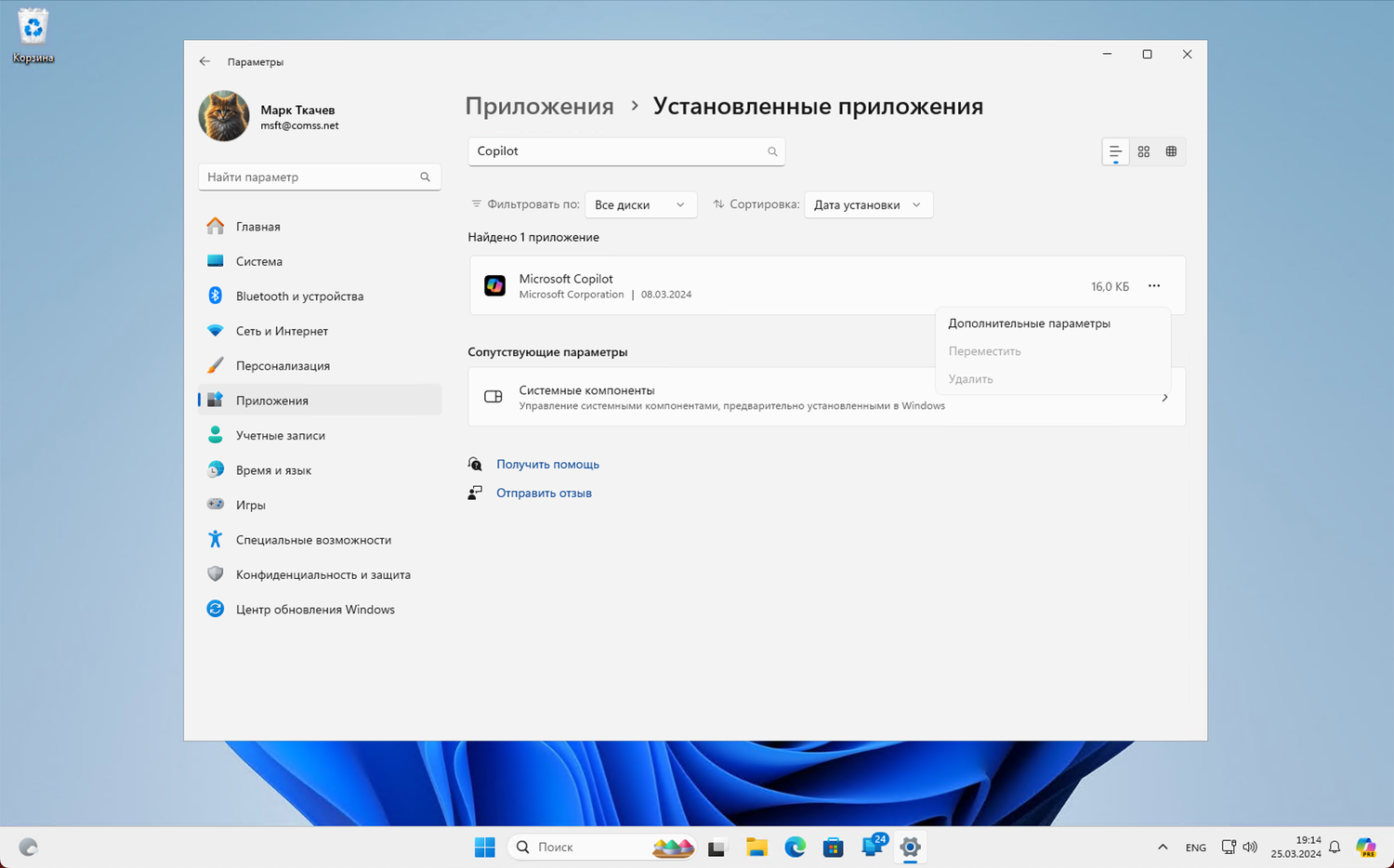
Task: Click the ENG language indicator
Action: pyautogui.click(x=1196, y=847)
